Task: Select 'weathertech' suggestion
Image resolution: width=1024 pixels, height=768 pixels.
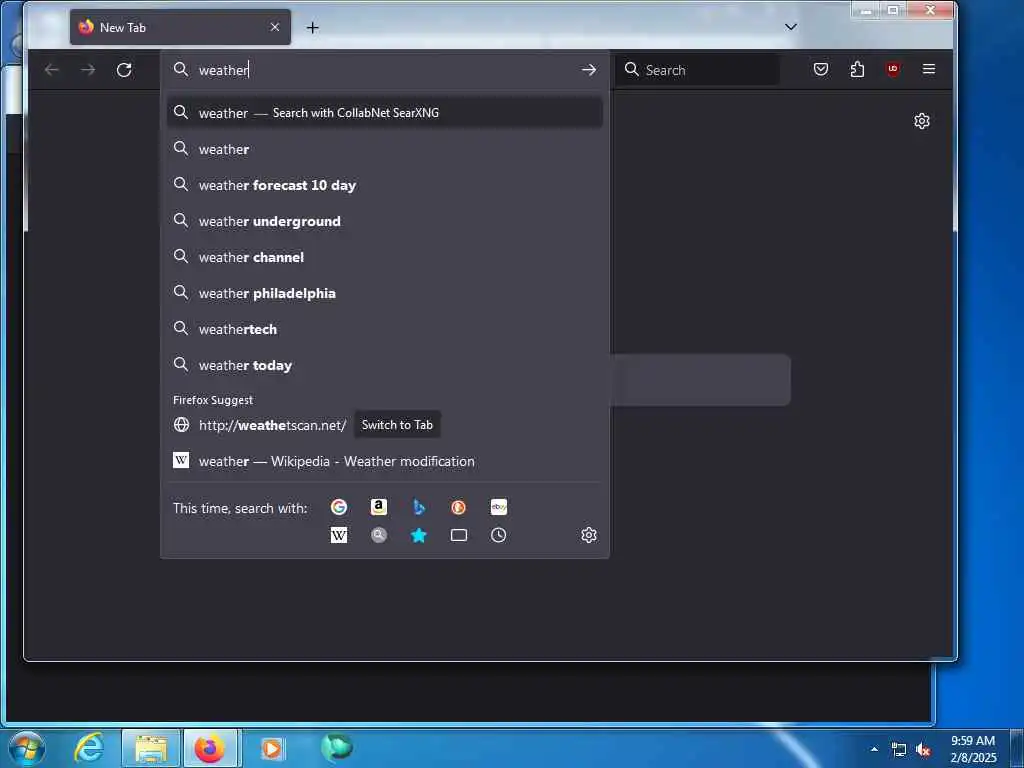Action: click(x=385, y=329)
